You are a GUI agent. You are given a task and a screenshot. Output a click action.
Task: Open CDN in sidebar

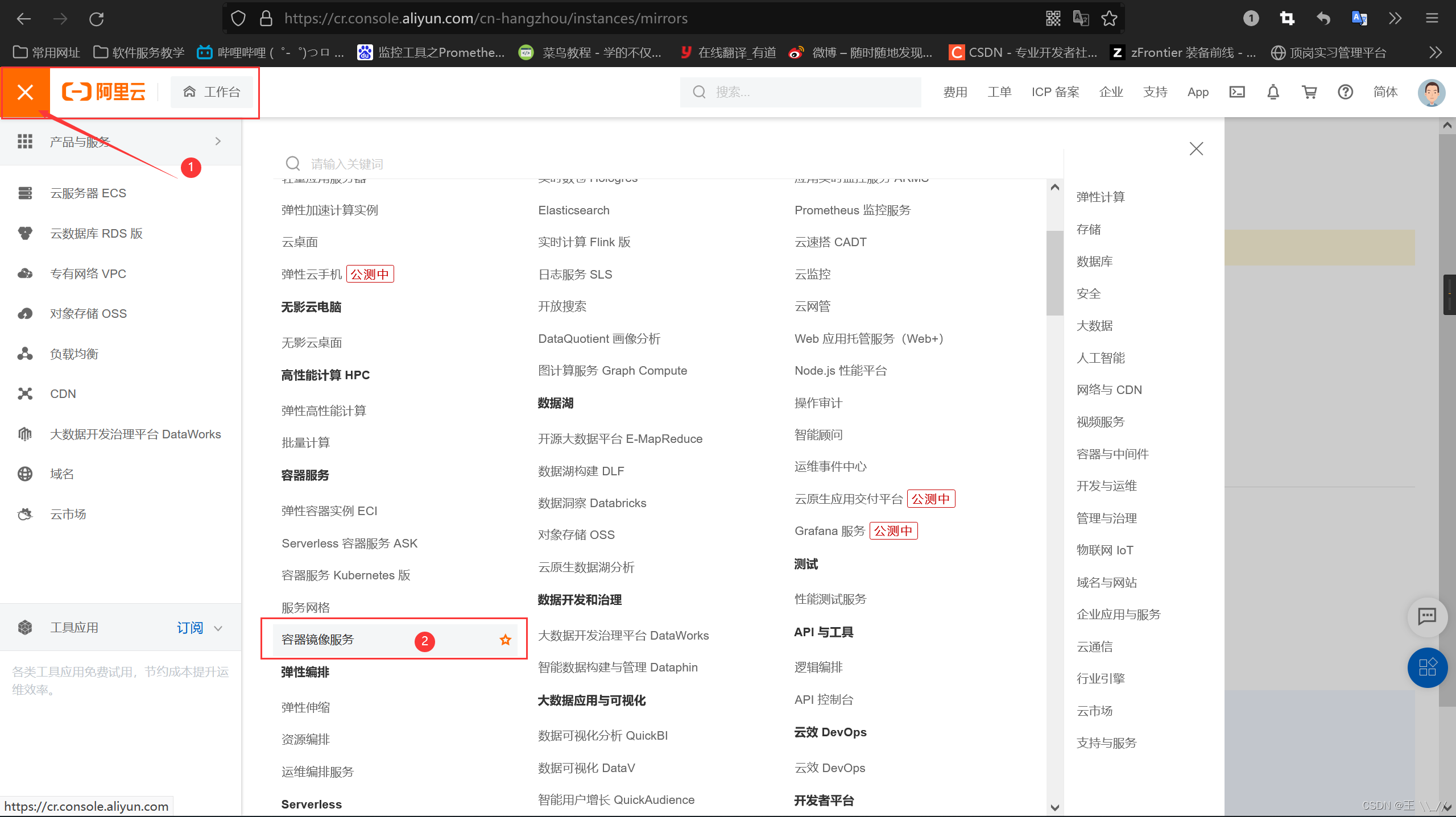63,394
